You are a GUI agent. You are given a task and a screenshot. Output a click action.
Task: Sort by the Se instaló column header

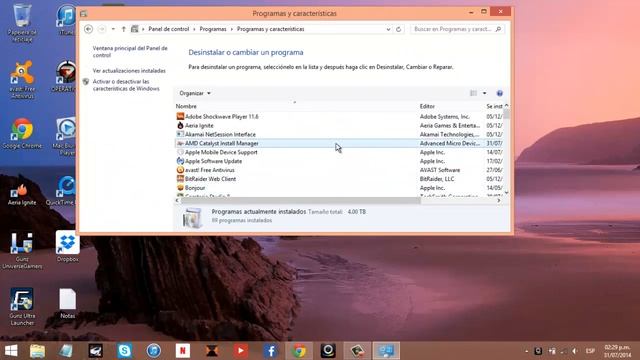click(x=494, y=106)
